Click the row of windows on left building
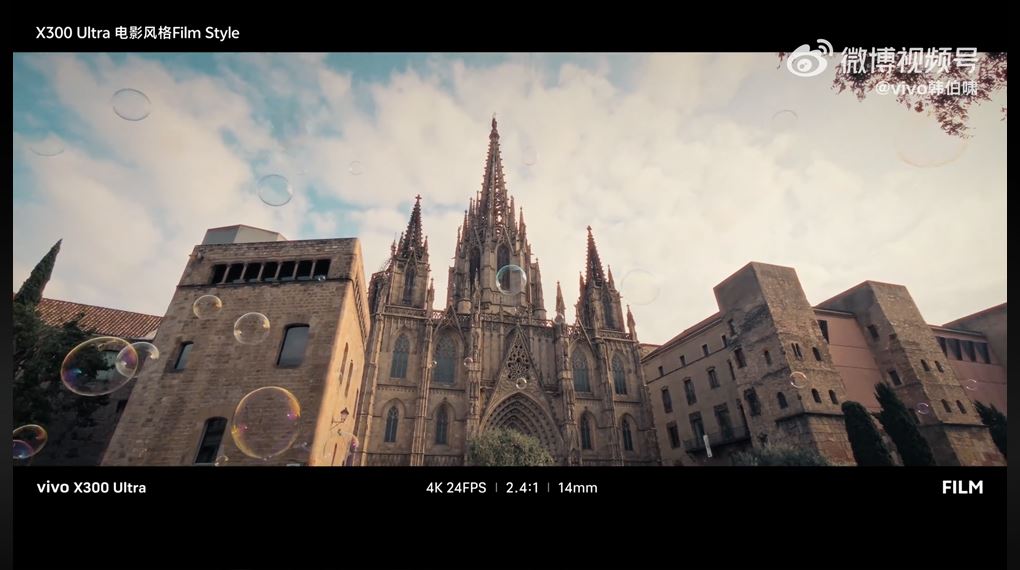The image size is (1020, 570). (270, 270)
